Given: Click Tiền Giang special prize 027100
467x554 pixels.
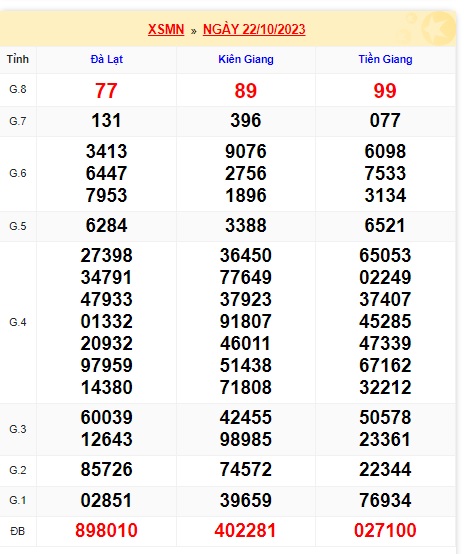Looking at the screenshot, I should (x=385, y=530).
